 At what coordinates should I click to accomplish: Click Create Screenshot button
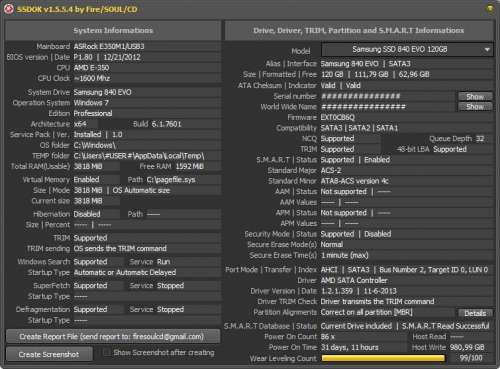(49, 354)
